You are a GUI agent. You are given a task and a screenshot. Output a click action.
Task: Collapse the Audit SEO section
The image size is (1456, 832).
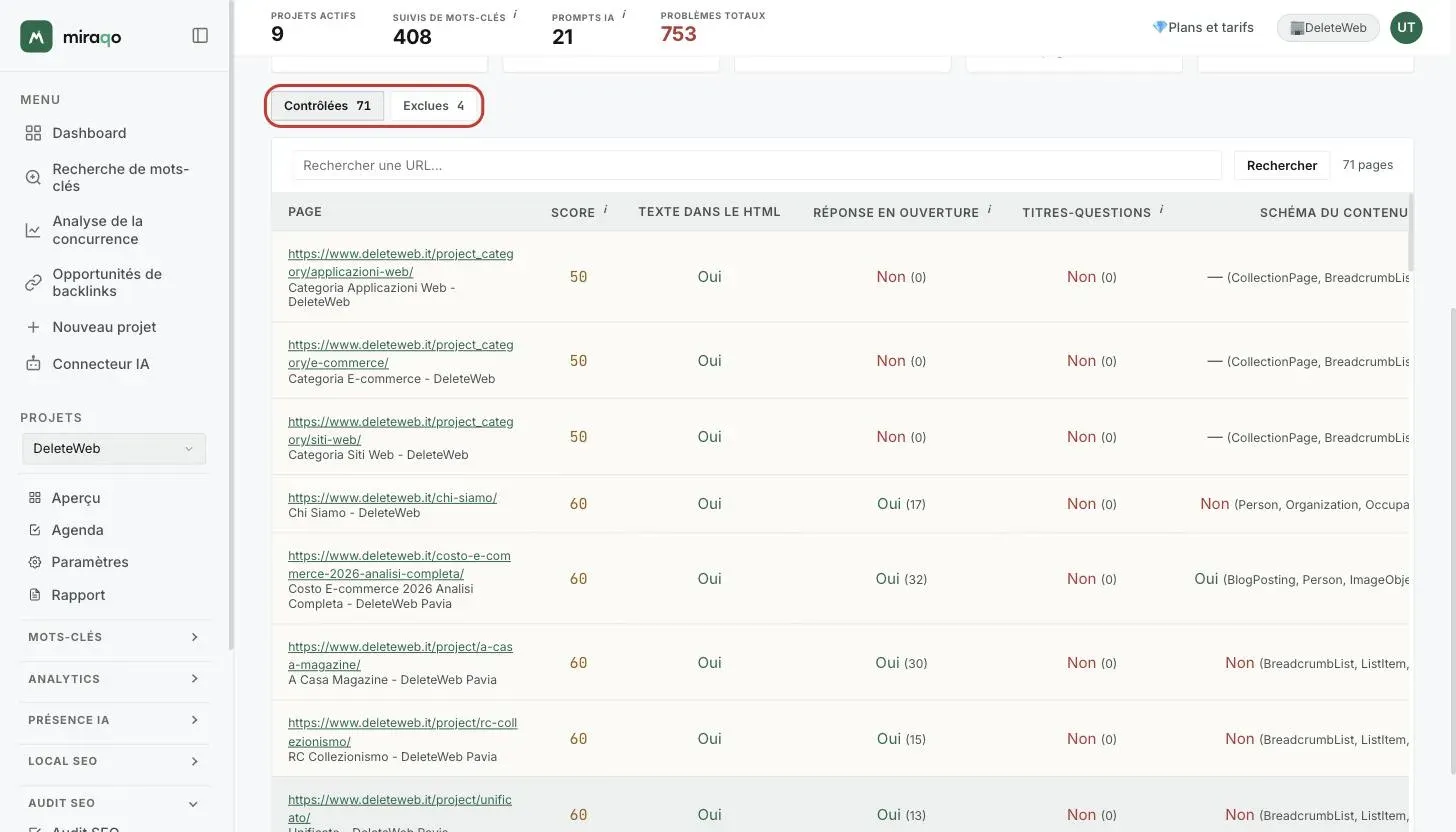[x=114, y=803]
